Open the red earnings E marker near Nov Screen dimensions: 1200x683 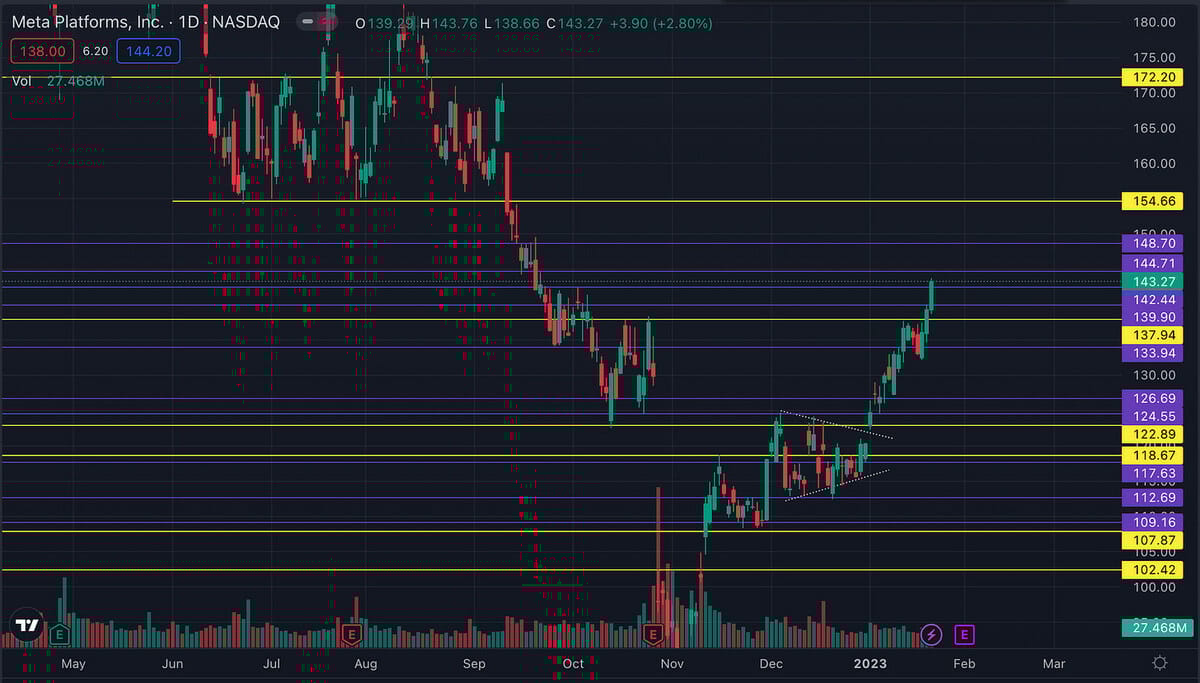coord(654,634)
